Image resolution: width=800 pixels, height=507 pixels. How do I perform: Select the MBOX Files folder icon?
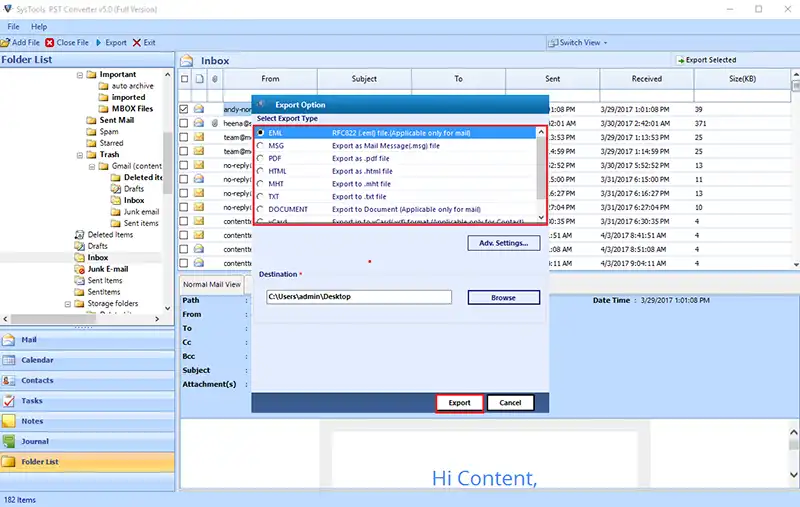104,109
